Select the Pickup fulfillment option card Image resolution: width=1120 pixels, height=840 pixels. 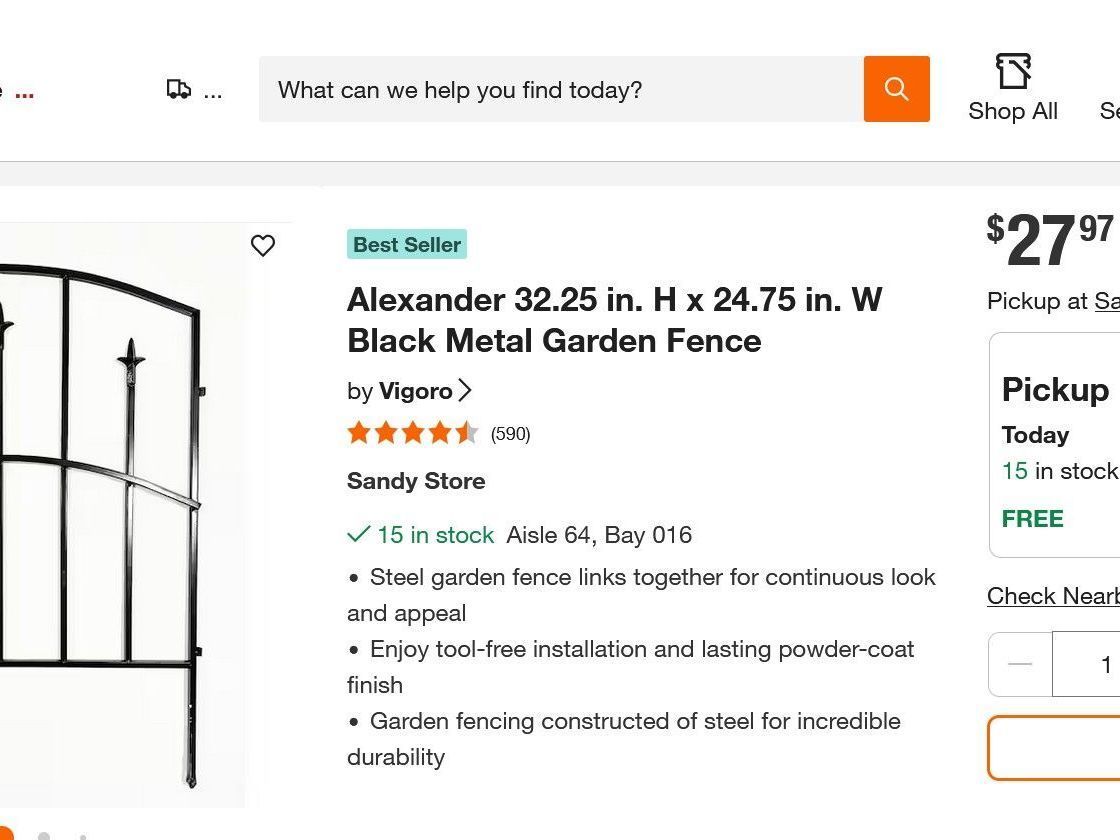(1054, 445)
